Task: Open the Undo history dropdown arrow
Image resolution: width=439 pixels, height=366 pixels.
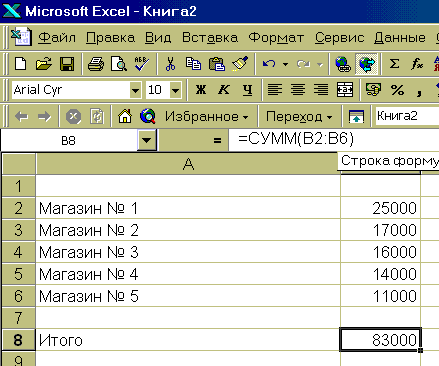Action: (x=285, y=64)
